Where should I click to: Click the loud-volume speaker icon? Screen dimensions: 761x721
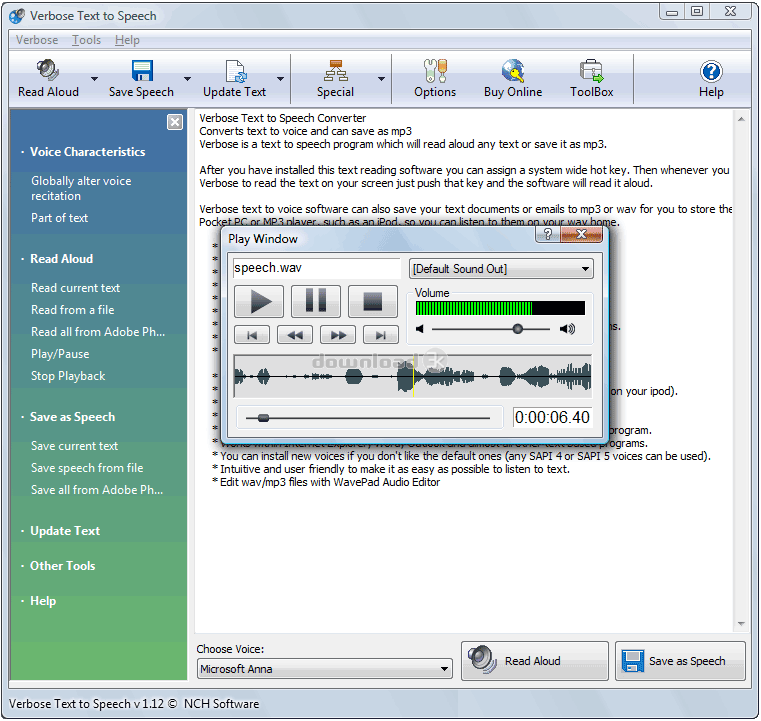(567, 329)
